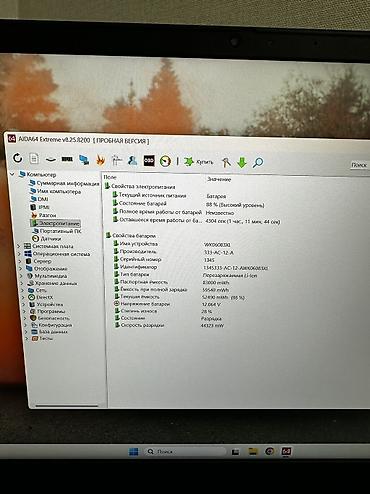Select the DMI tree item

(43, 199)
